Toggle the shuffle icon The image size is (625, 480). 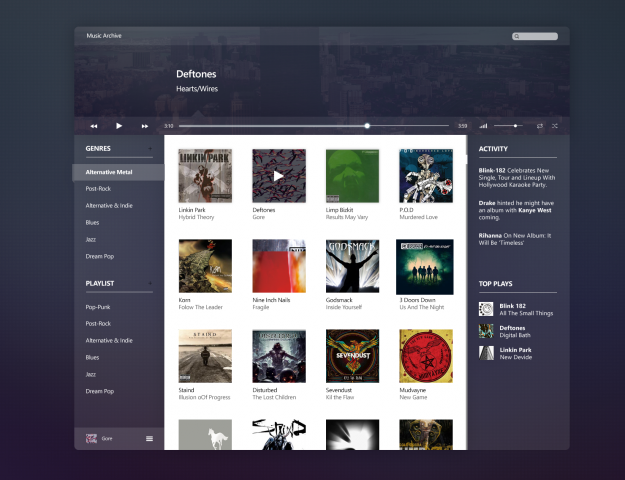tap(554, 126)
